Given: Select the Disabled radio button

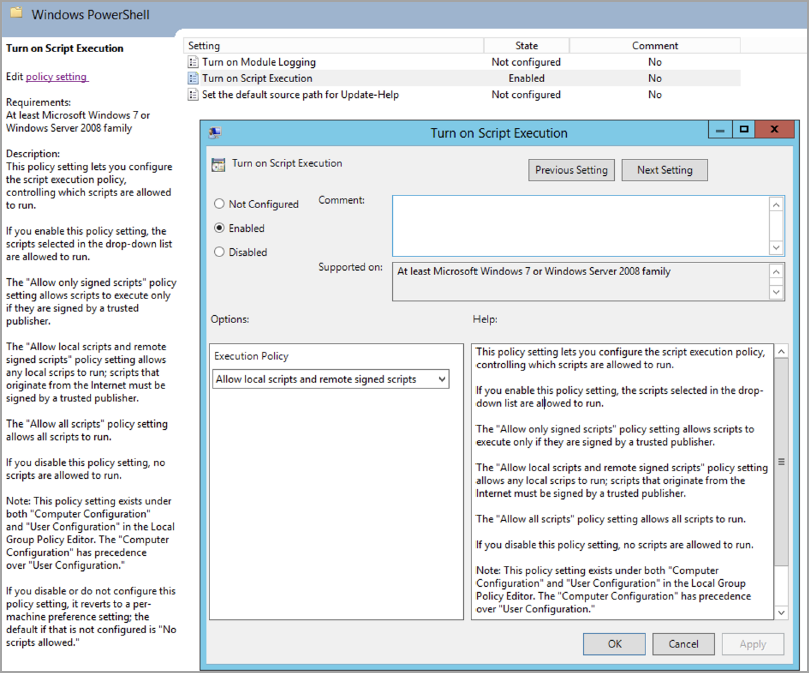Looking at the screenshot, I should click(219, 252).
